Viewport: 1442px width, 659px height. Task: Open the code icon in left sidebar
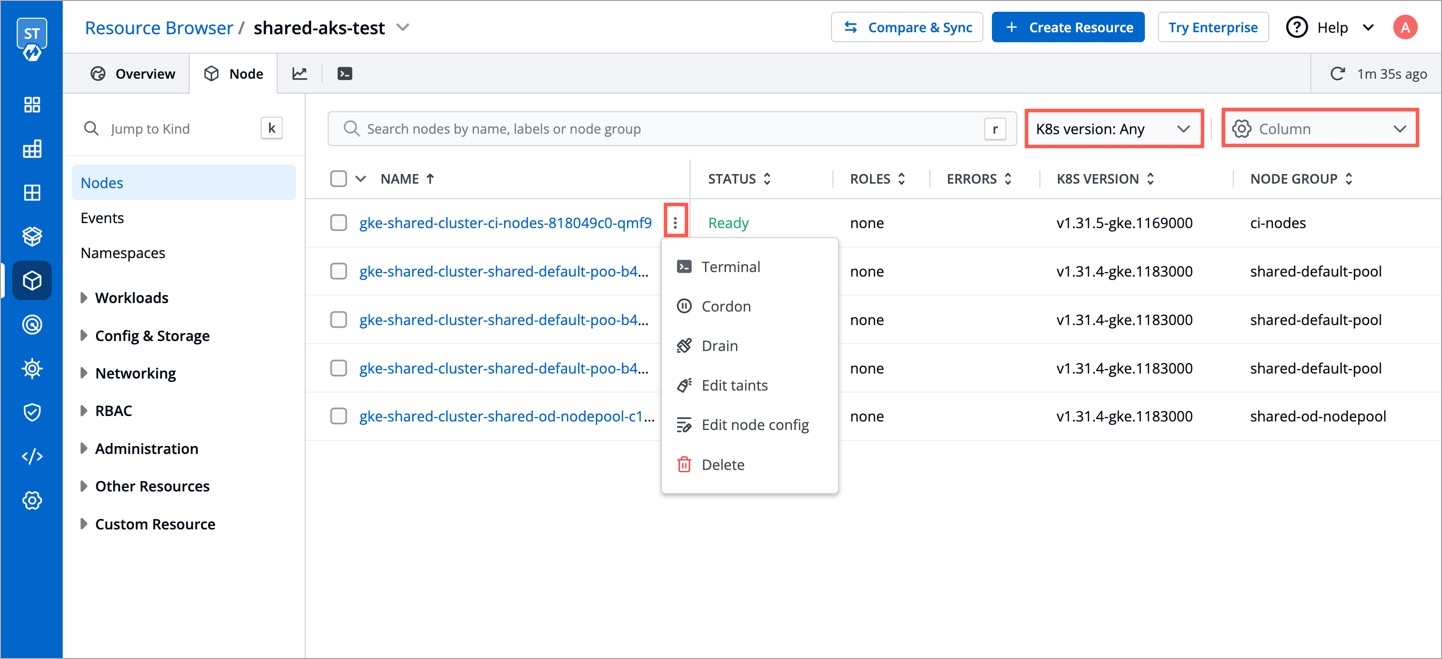click(x=32, y=456)
